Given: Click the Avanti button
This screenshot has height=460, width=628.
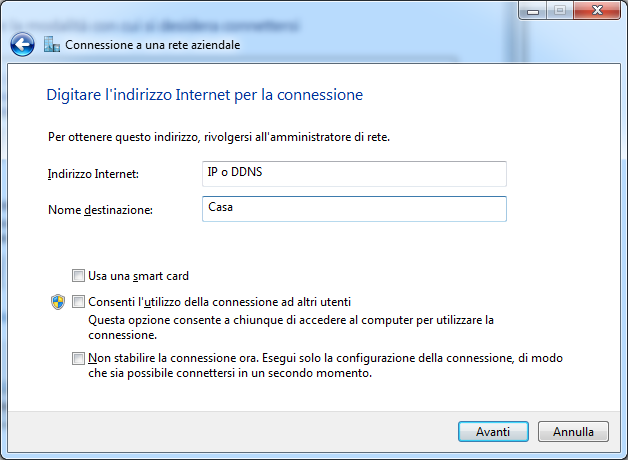Looking at the screenshot, I should [493, 432].
